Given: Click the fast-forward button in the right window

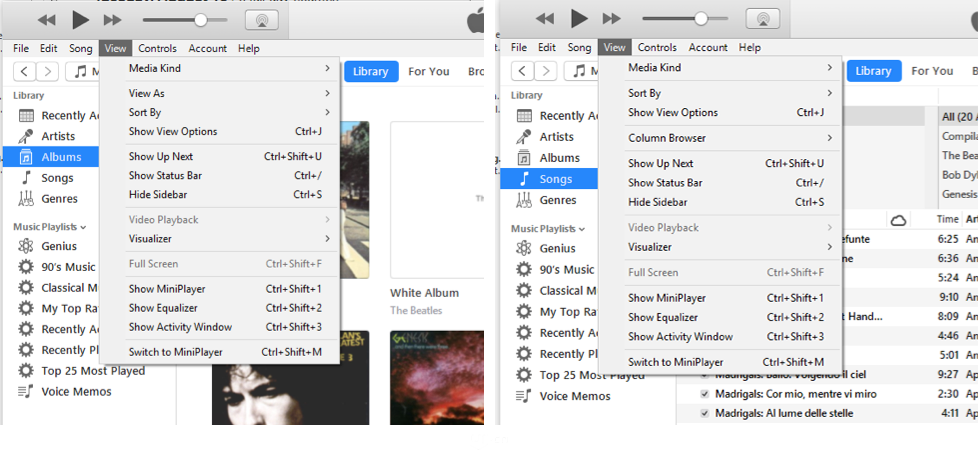Looking at the screenshot, I should click(x=611, y=19).
